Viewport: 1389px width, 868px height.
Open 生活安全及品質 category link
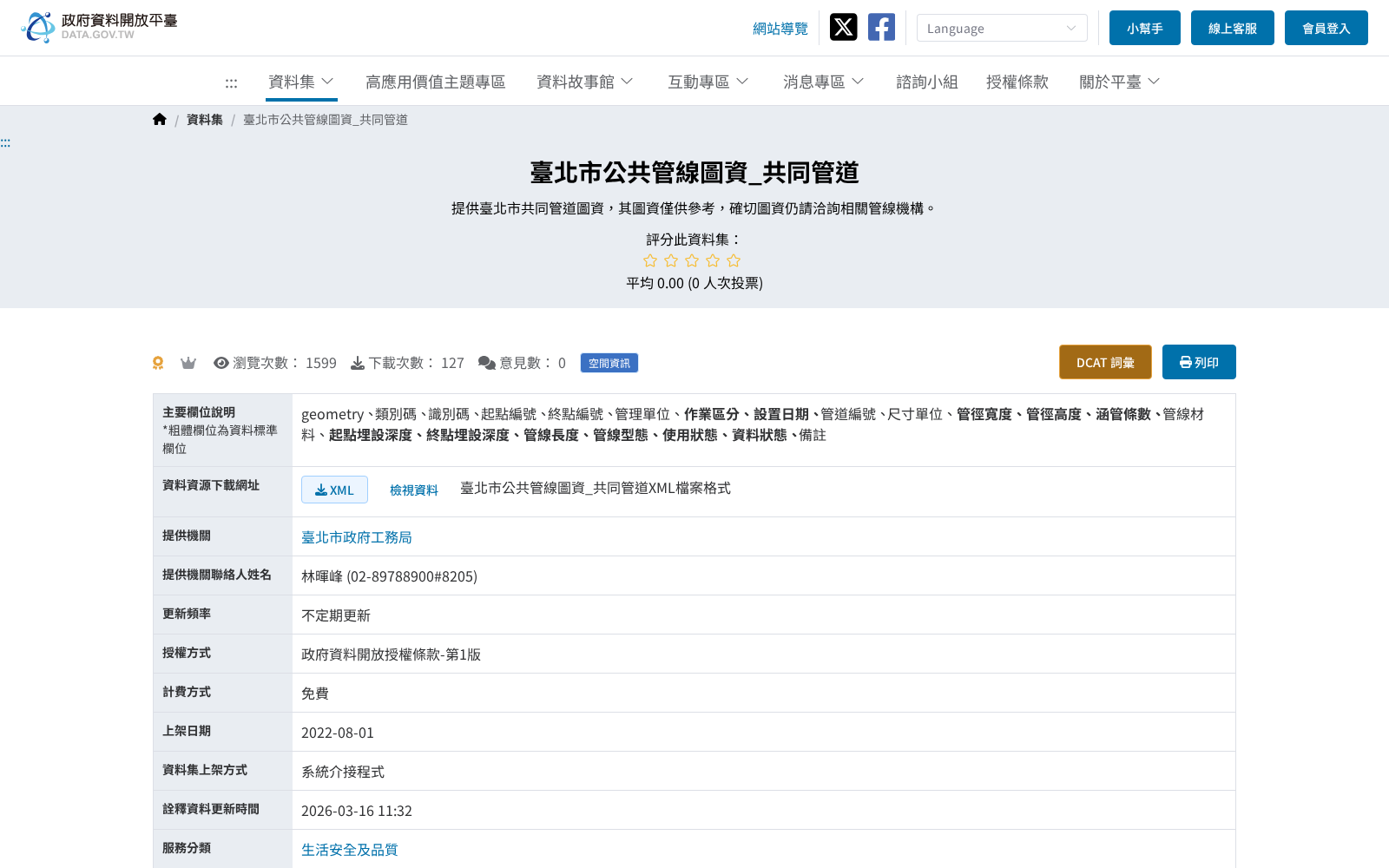(350, 850)
